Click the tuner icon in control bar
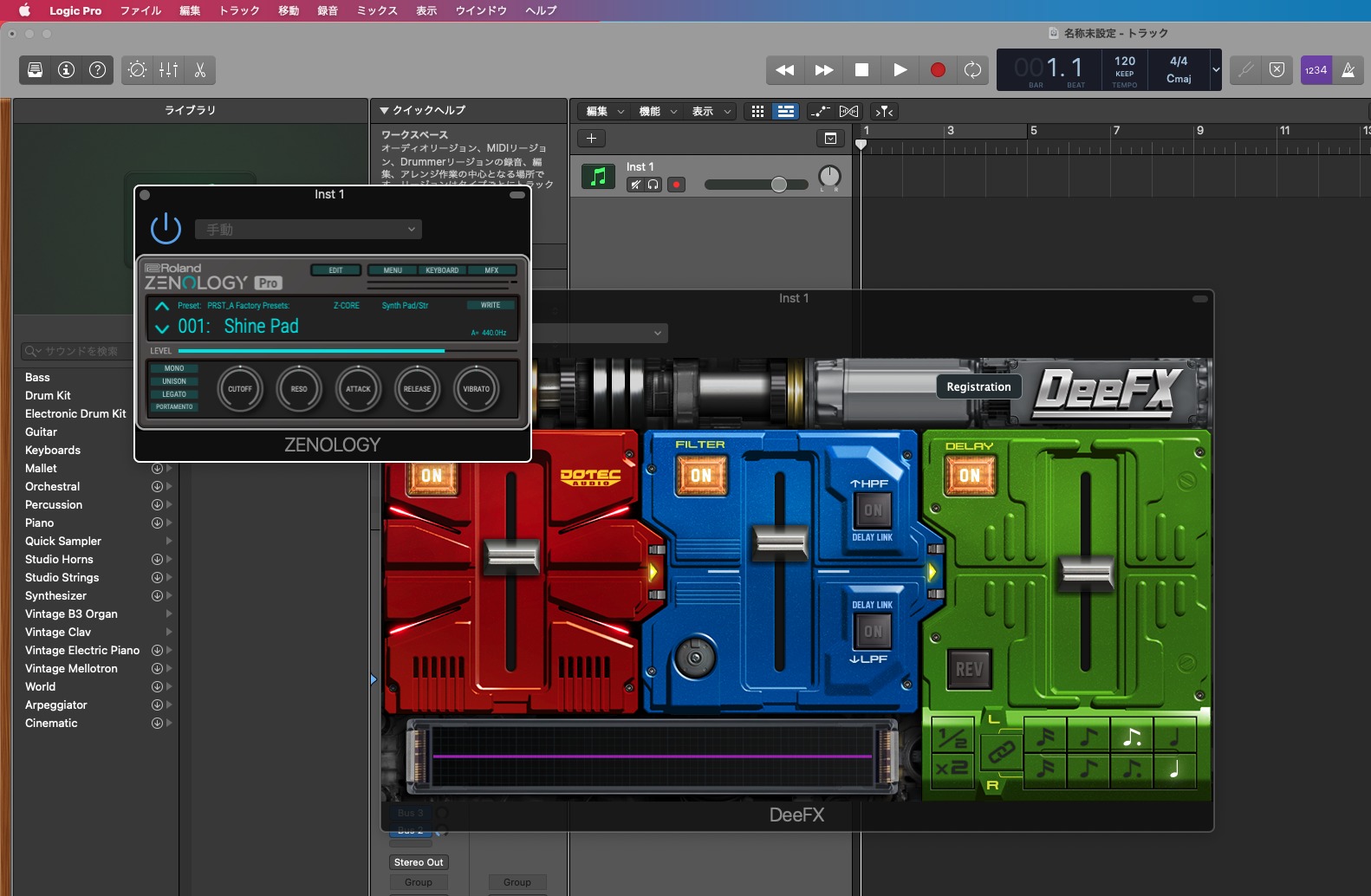1371x896 pixels. click(x=1245, y=70)
